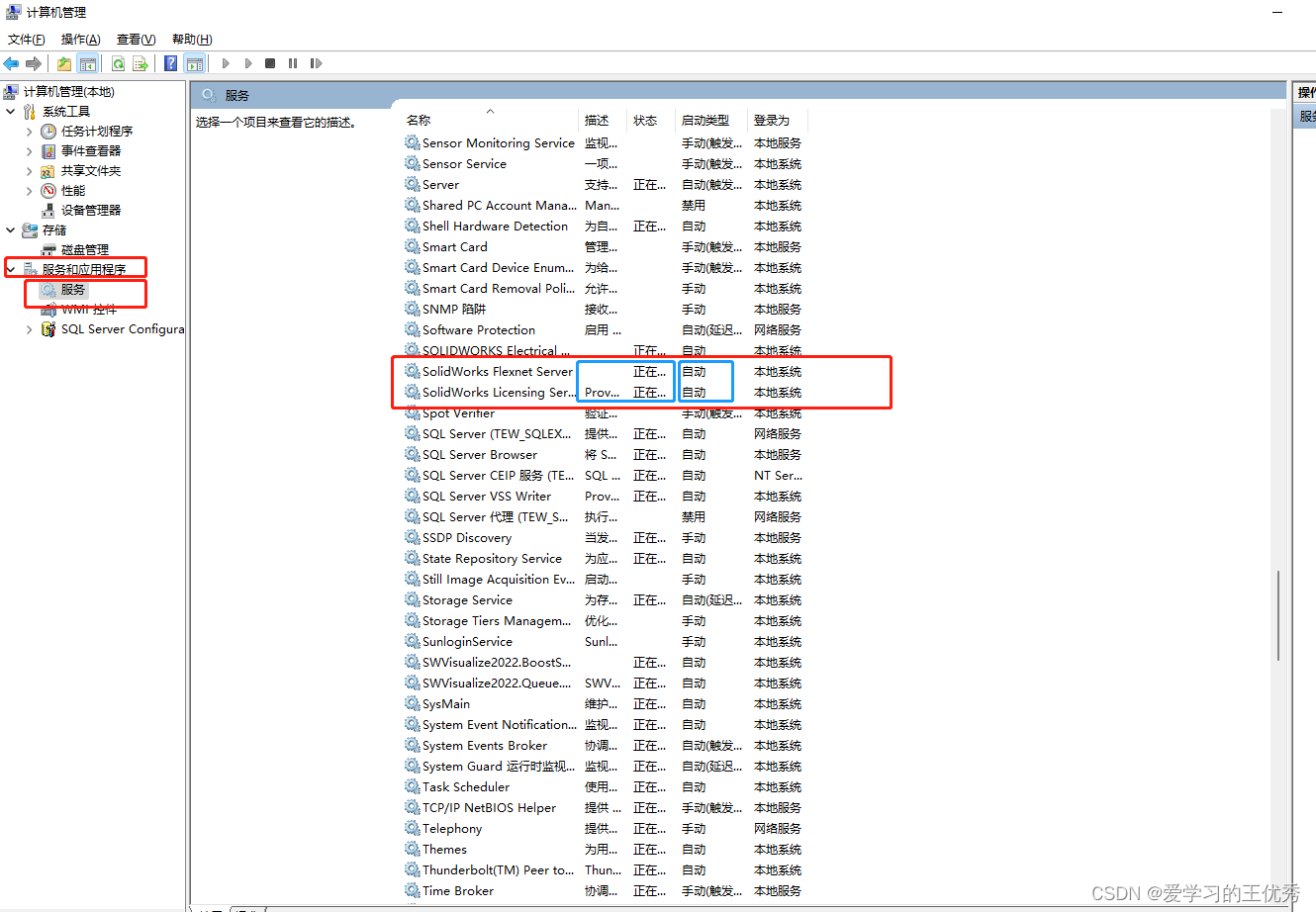Click the services list vertical scrollbar thumb
This screenshot has width=1316, height=912.
tap(1278, 614)
